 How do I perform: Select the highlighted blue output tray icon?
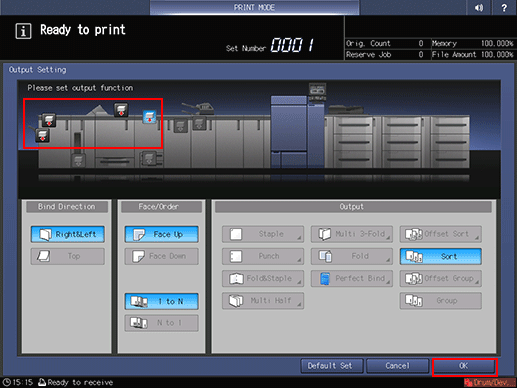pyautogui.click(x=149, y=117)
